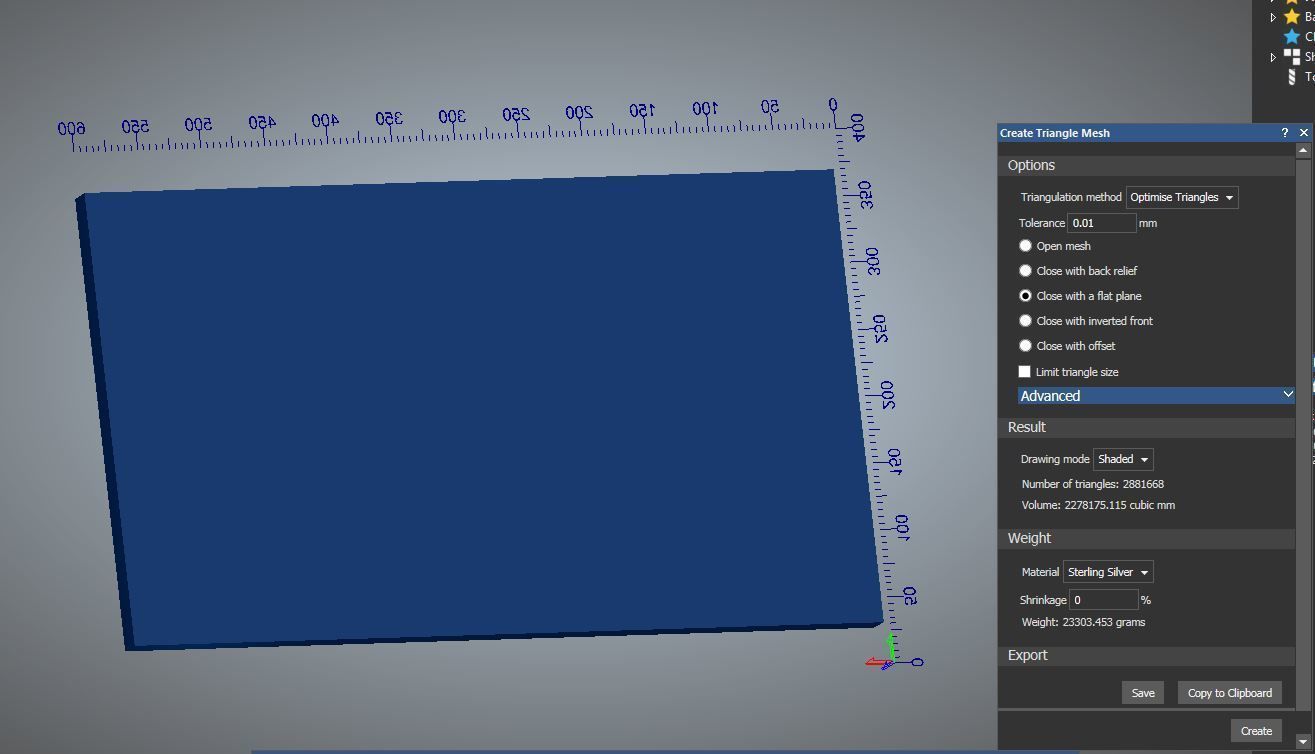Open the Triangulation method dropdown
The image size is (1315, 754).
pyautogui.click(x=1182, y=197)
